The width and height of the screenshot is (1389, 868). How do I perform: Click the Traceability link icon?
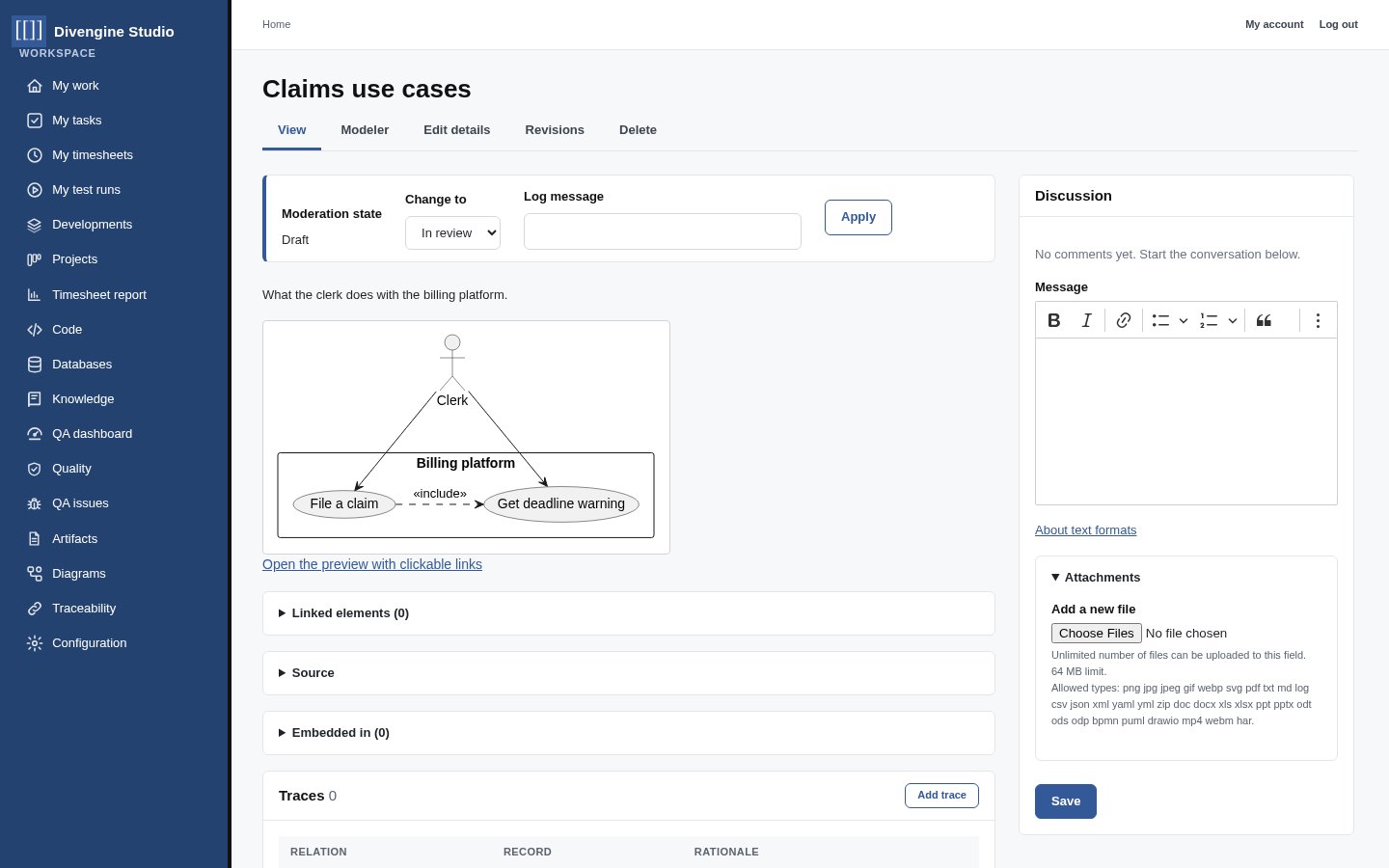tap(35, 609)
